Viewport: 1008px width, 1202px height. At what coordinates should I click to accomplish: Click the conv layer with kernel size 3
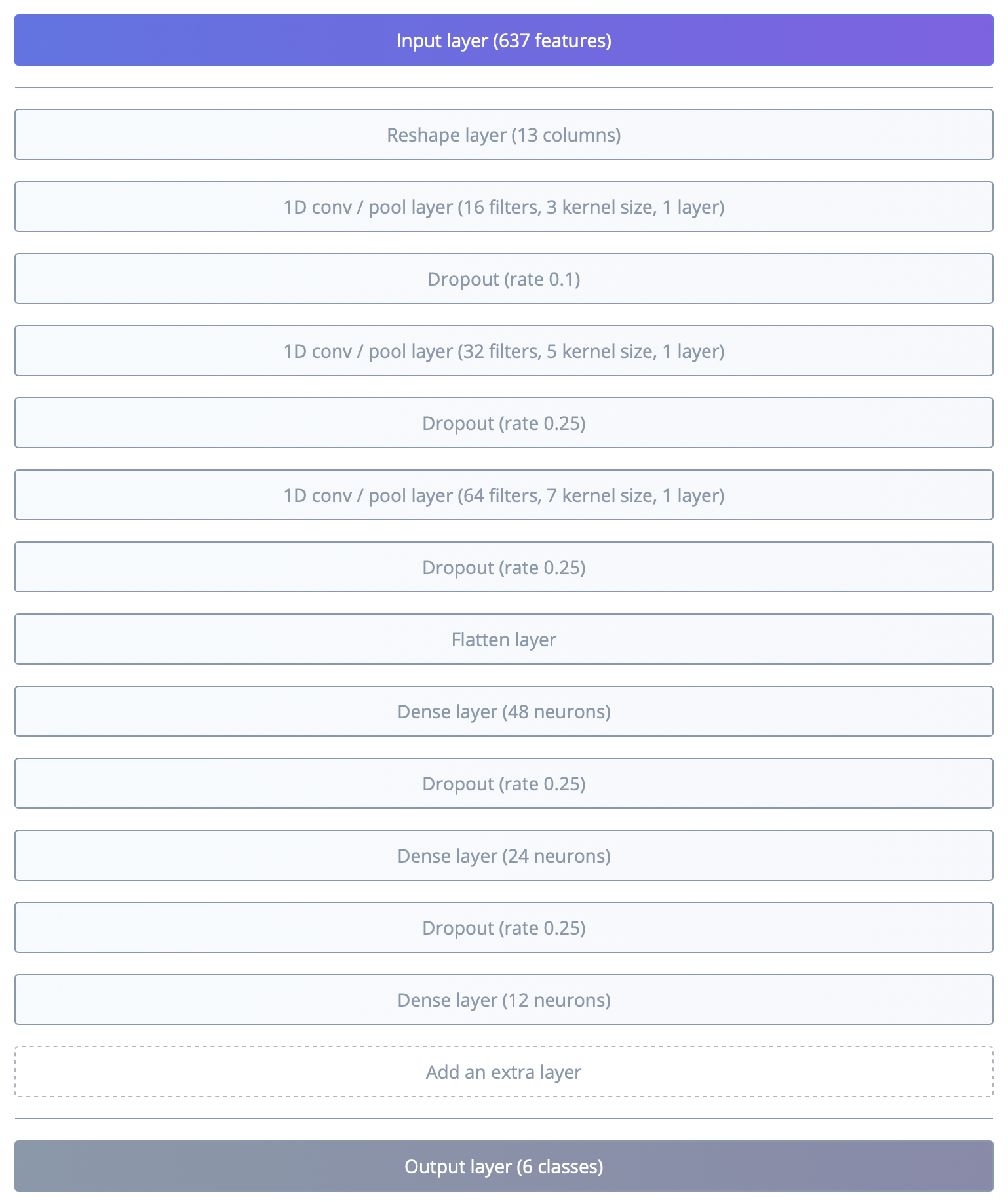pyautogui.click(x=503, y=207)
